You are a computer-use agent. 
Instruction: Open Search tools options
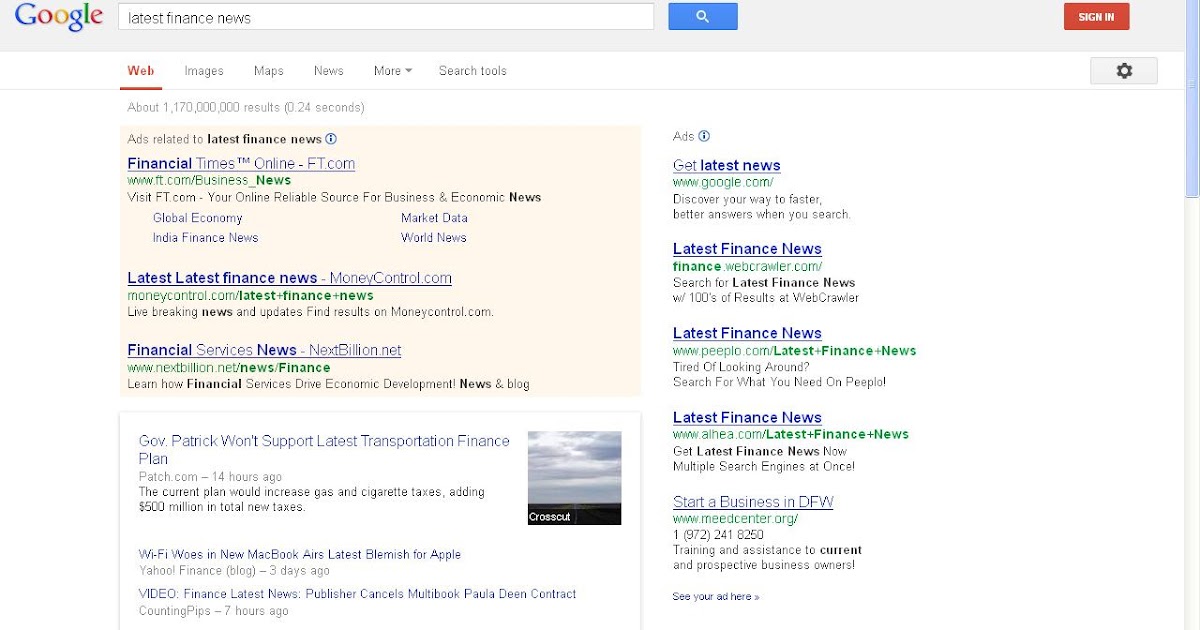coord(472,70)
